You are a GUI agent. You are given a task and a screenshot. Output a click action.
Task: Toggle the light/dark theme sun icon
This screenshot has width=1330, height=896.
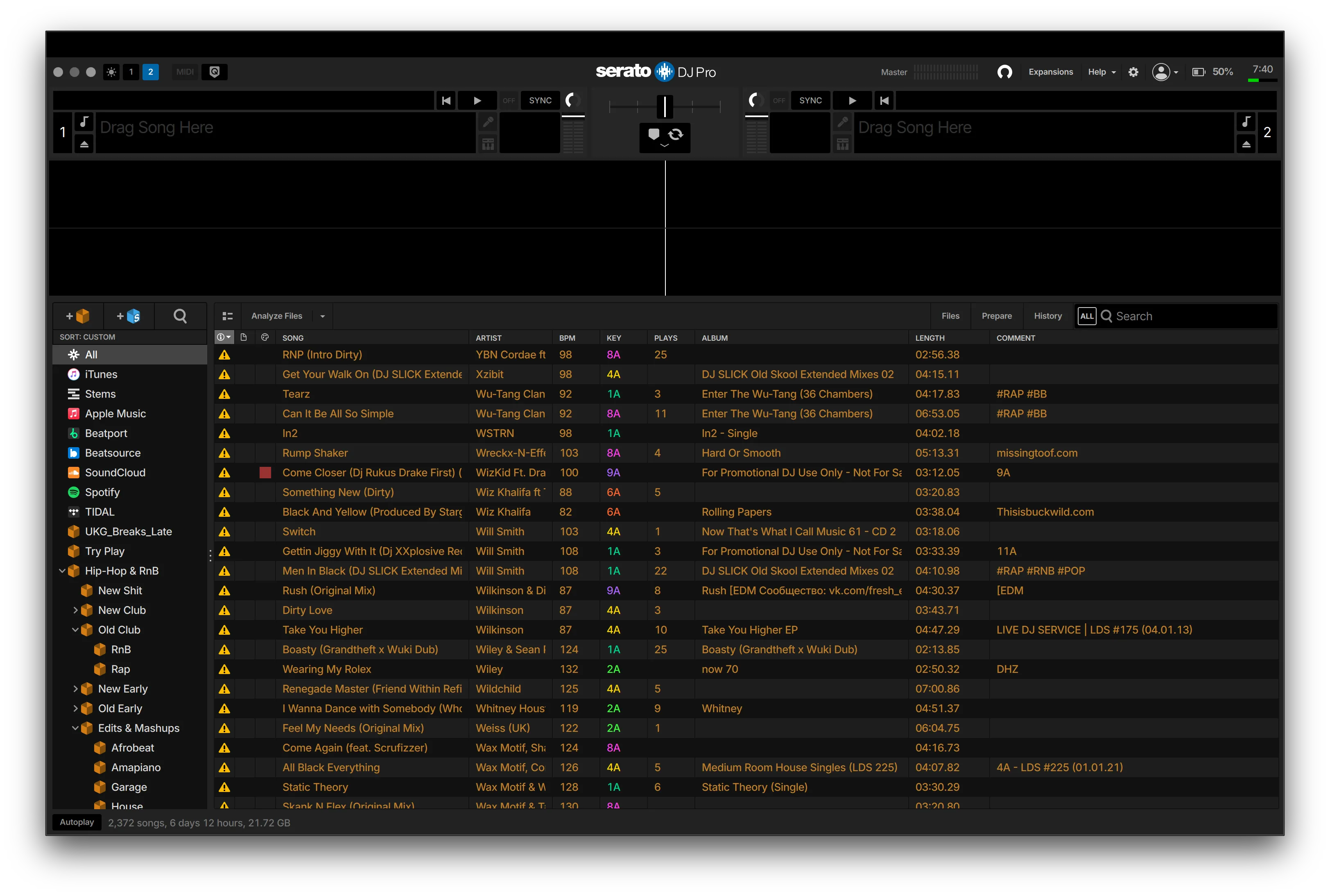click(111, 72)
